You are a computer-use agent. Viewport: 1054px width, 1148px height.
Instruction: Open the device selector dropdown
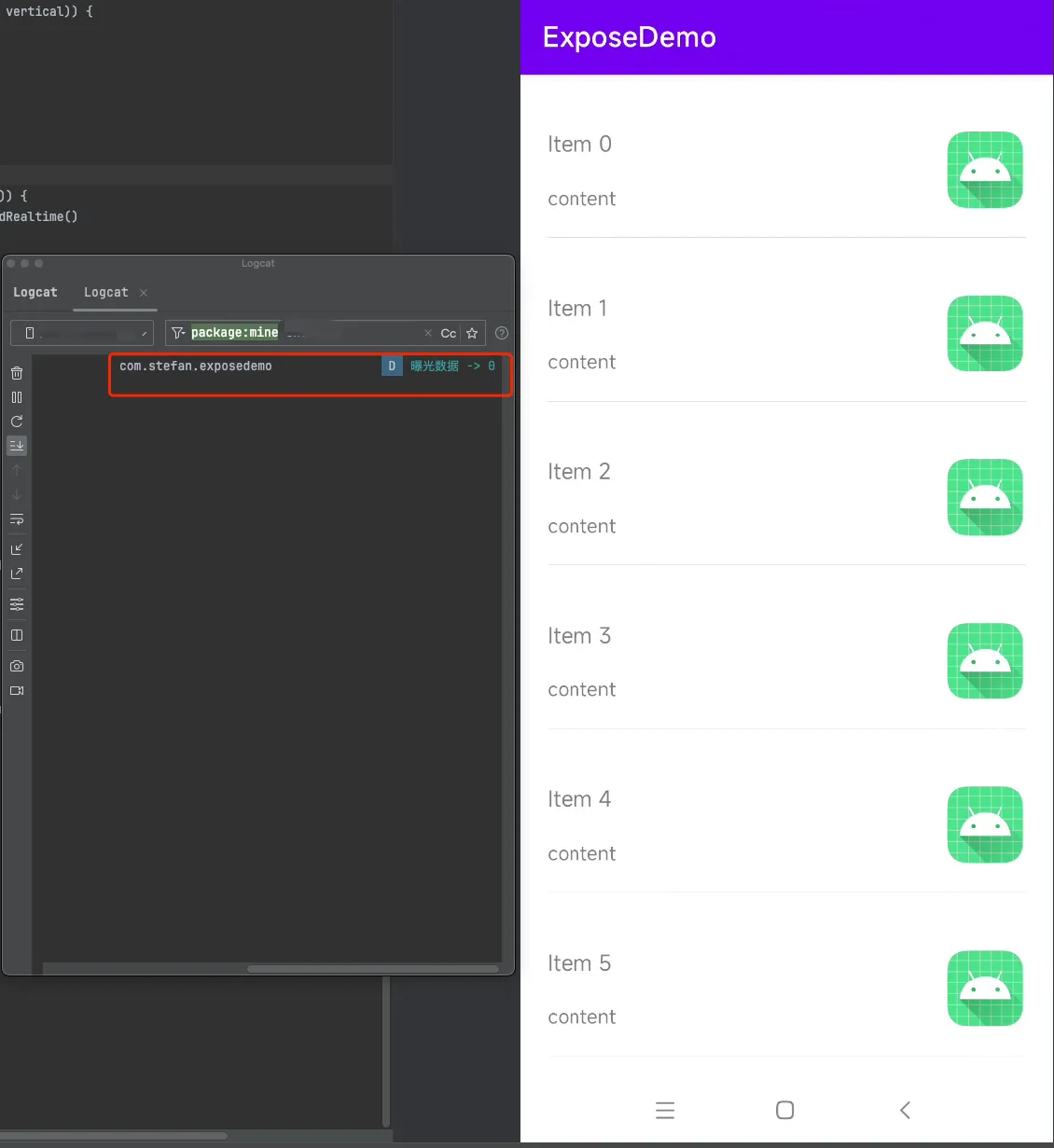click(82, 333)
